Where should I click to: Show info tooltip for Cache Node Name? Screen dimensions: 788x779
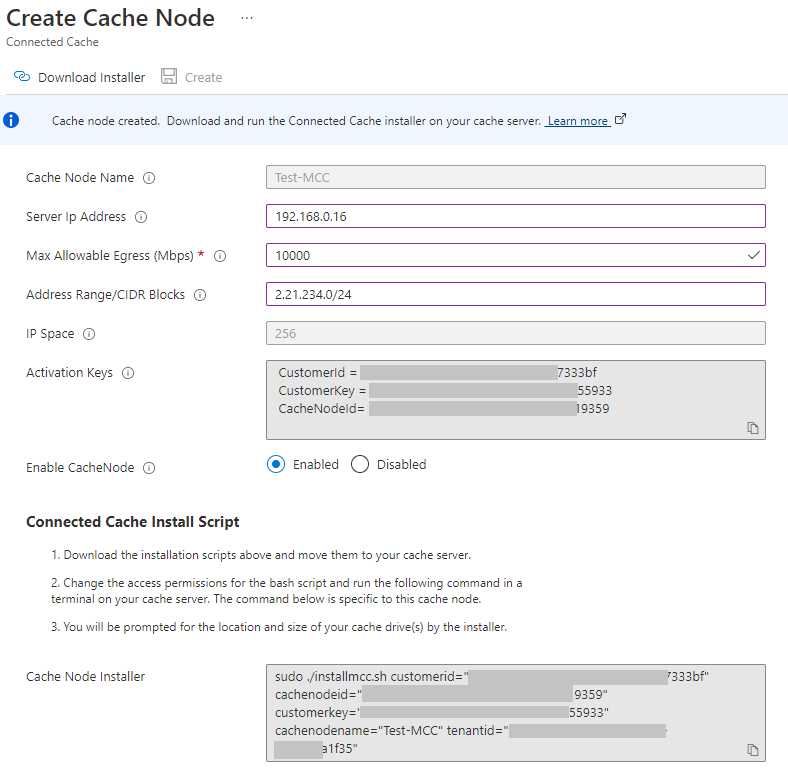(149, 178)
